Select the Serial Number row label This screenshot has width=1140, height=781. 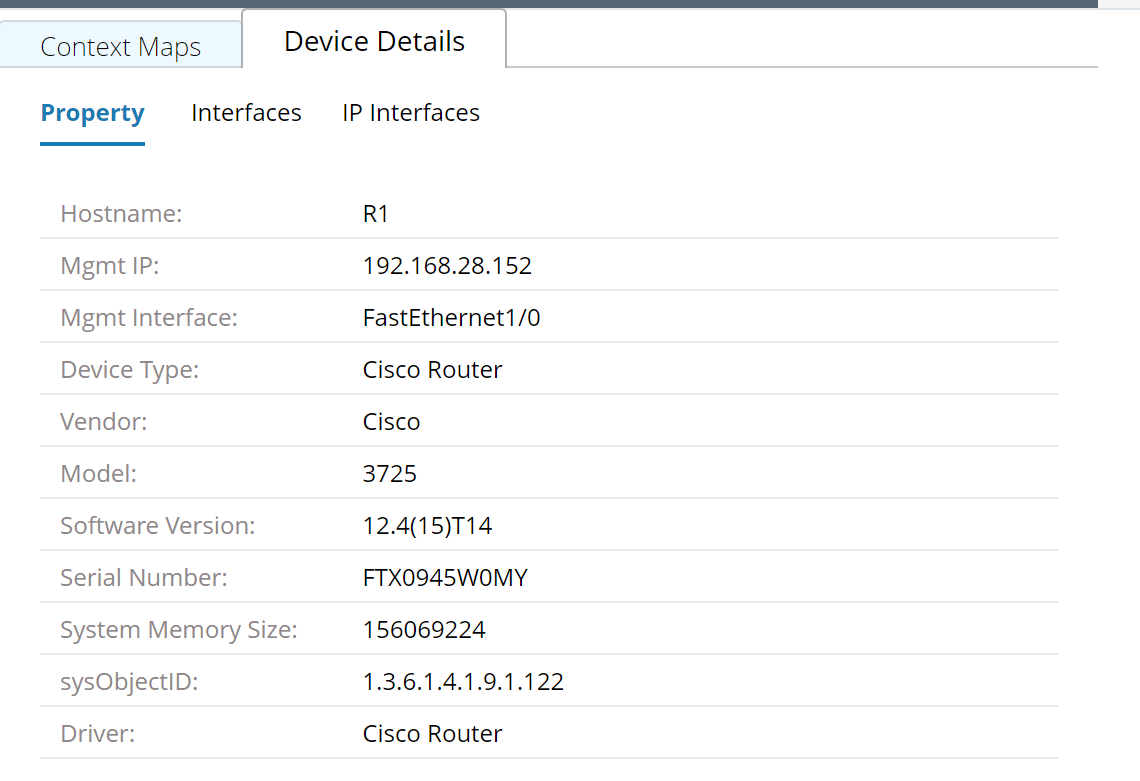tap(145, 577)
